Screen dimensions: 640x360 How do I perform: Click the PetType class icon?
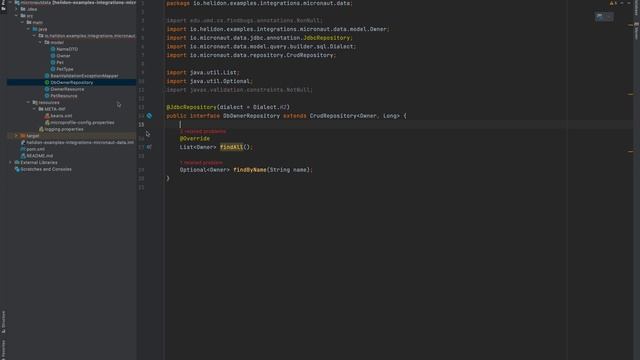(x=53, y=69)
